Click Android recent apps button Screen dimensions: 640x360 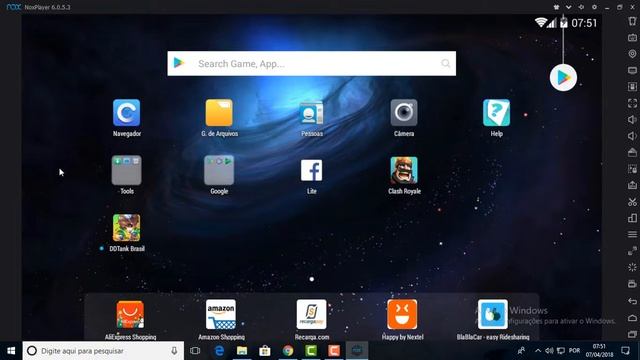[632, 334]
